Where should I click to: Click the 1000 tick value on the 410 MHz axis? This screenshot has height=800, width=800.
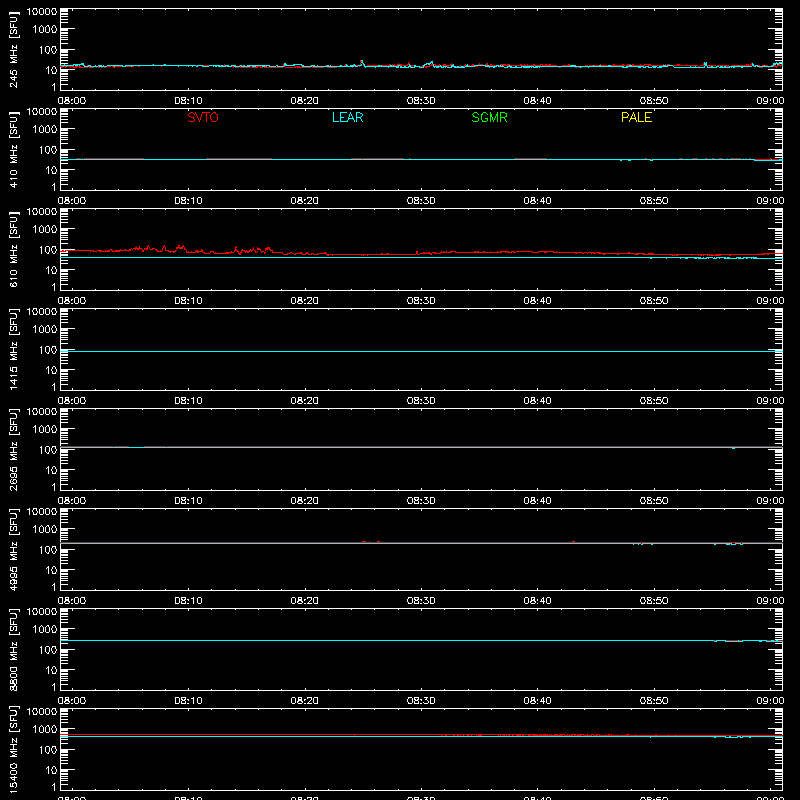point(45,130)
